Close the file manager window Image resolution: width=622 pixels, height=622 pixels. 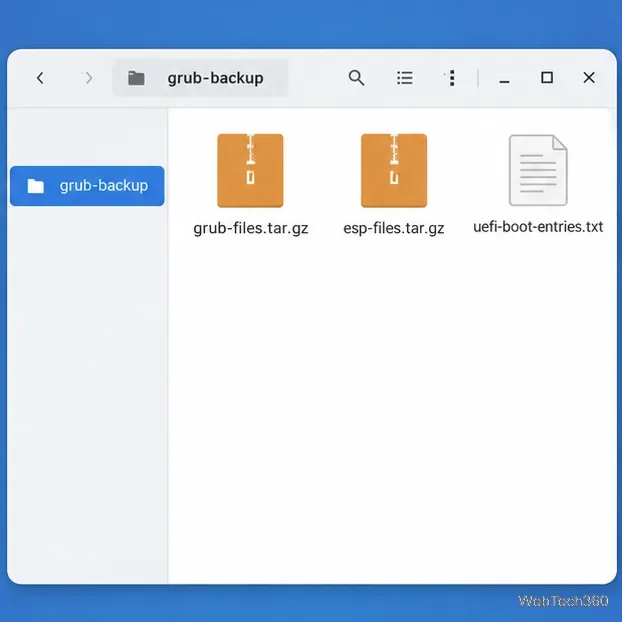(x=589, y=77)
